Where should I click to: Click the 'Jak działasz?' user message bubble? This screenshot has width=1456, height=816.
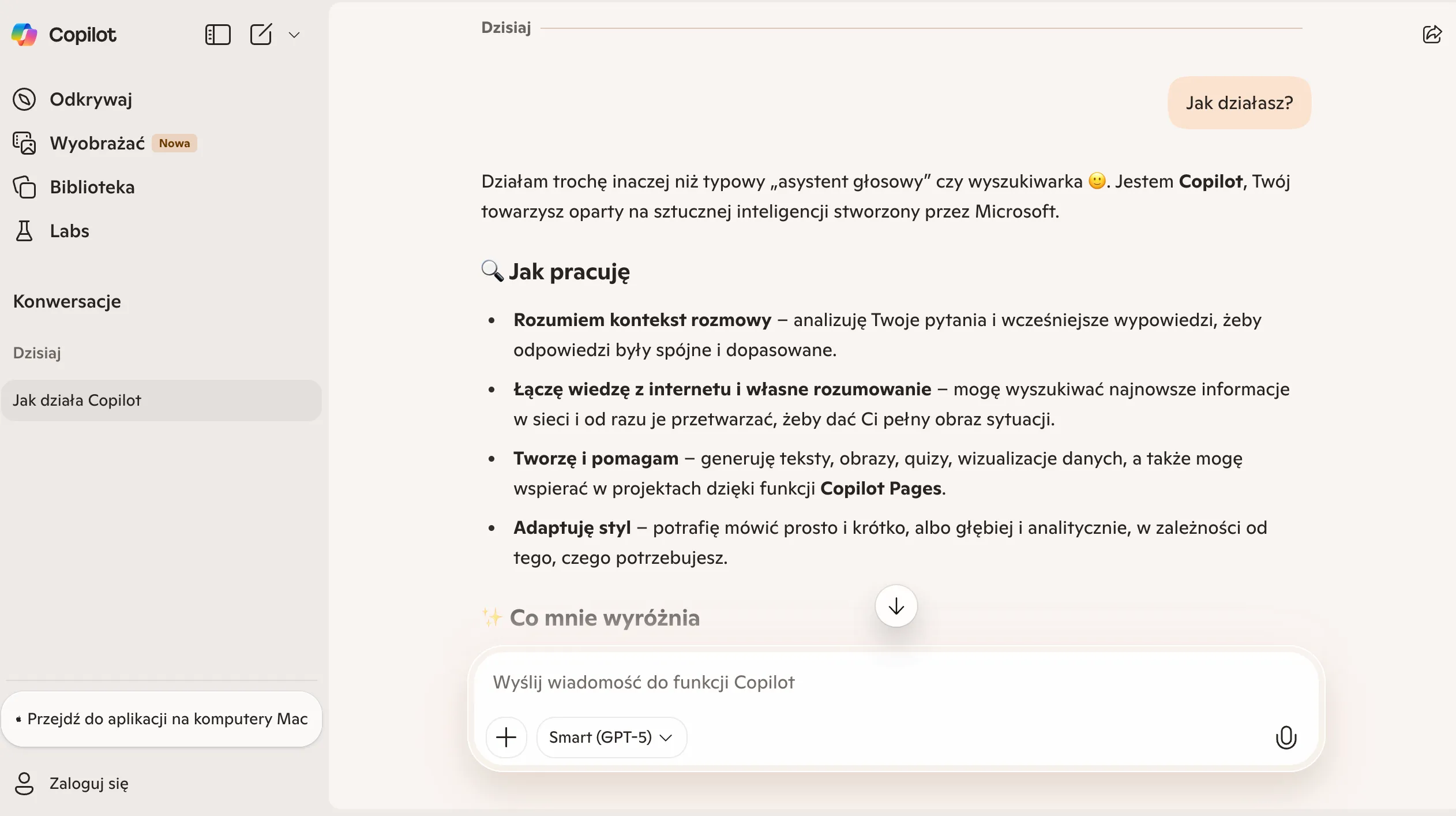click(1239, 103)
